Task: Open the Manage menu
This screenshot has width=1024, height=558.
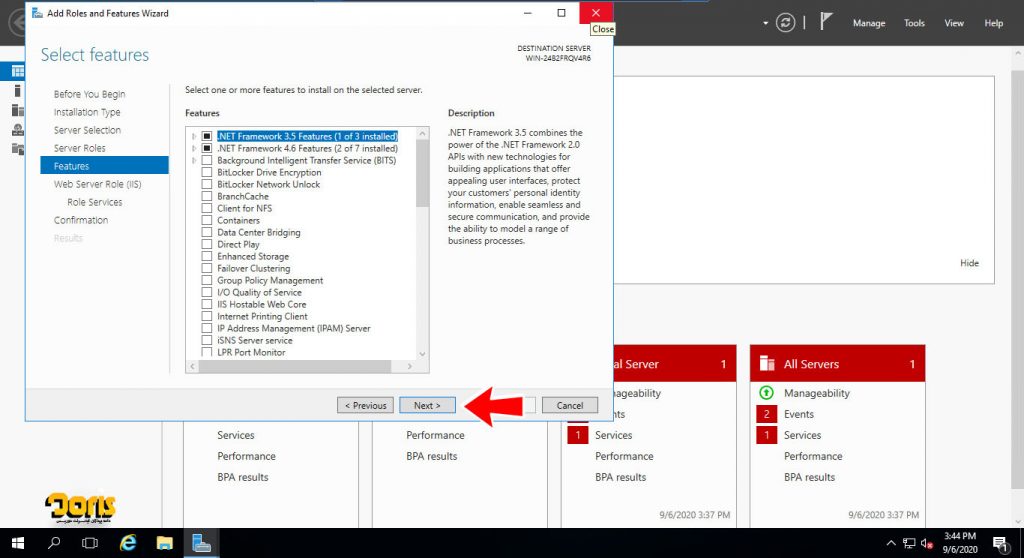Action: [x=869, y=23]
